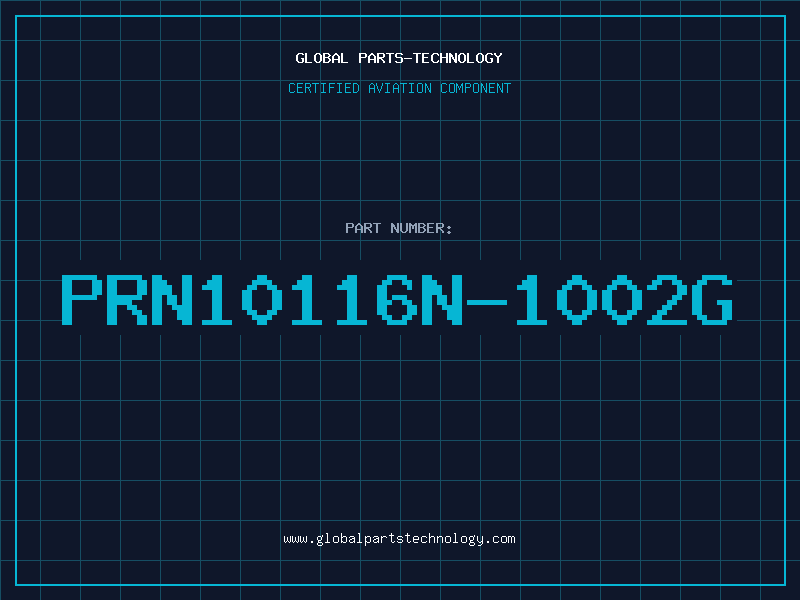Click the word COMPONENT in the subtitle
This screenshot has height=600, width=800.
[474, 88]
